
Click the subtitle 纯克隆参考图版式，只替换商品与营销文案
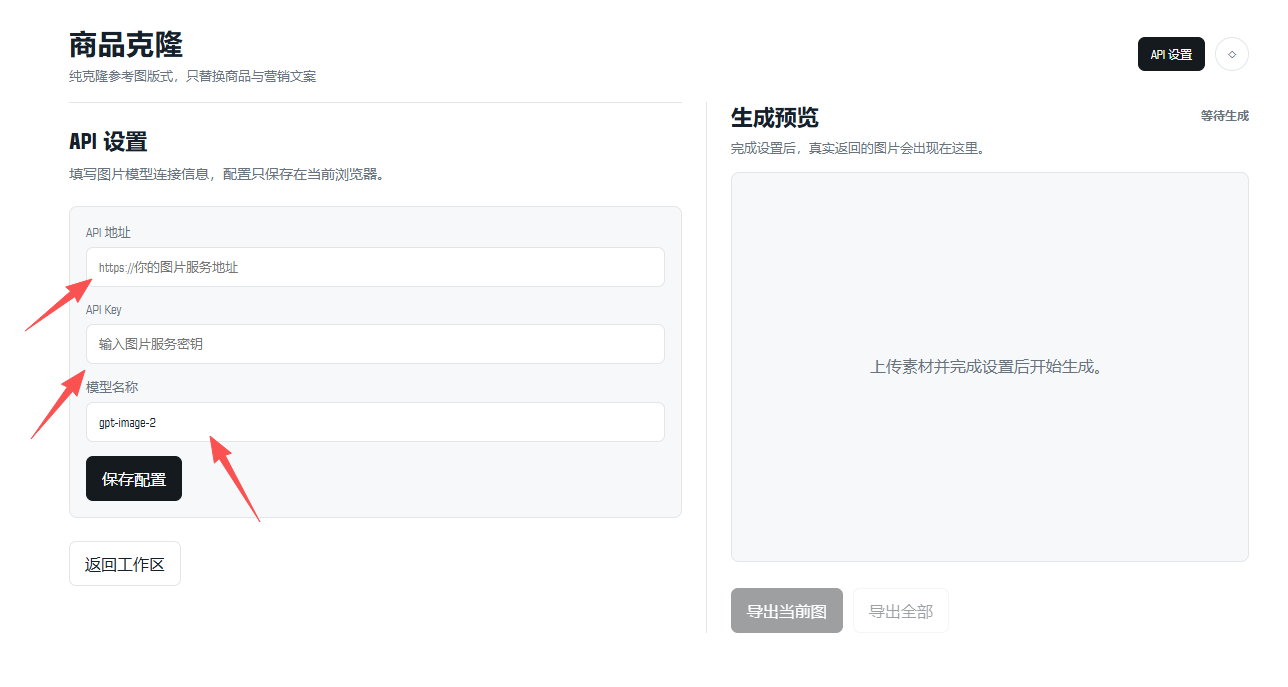pyautogui.click(x=192, y=76)
